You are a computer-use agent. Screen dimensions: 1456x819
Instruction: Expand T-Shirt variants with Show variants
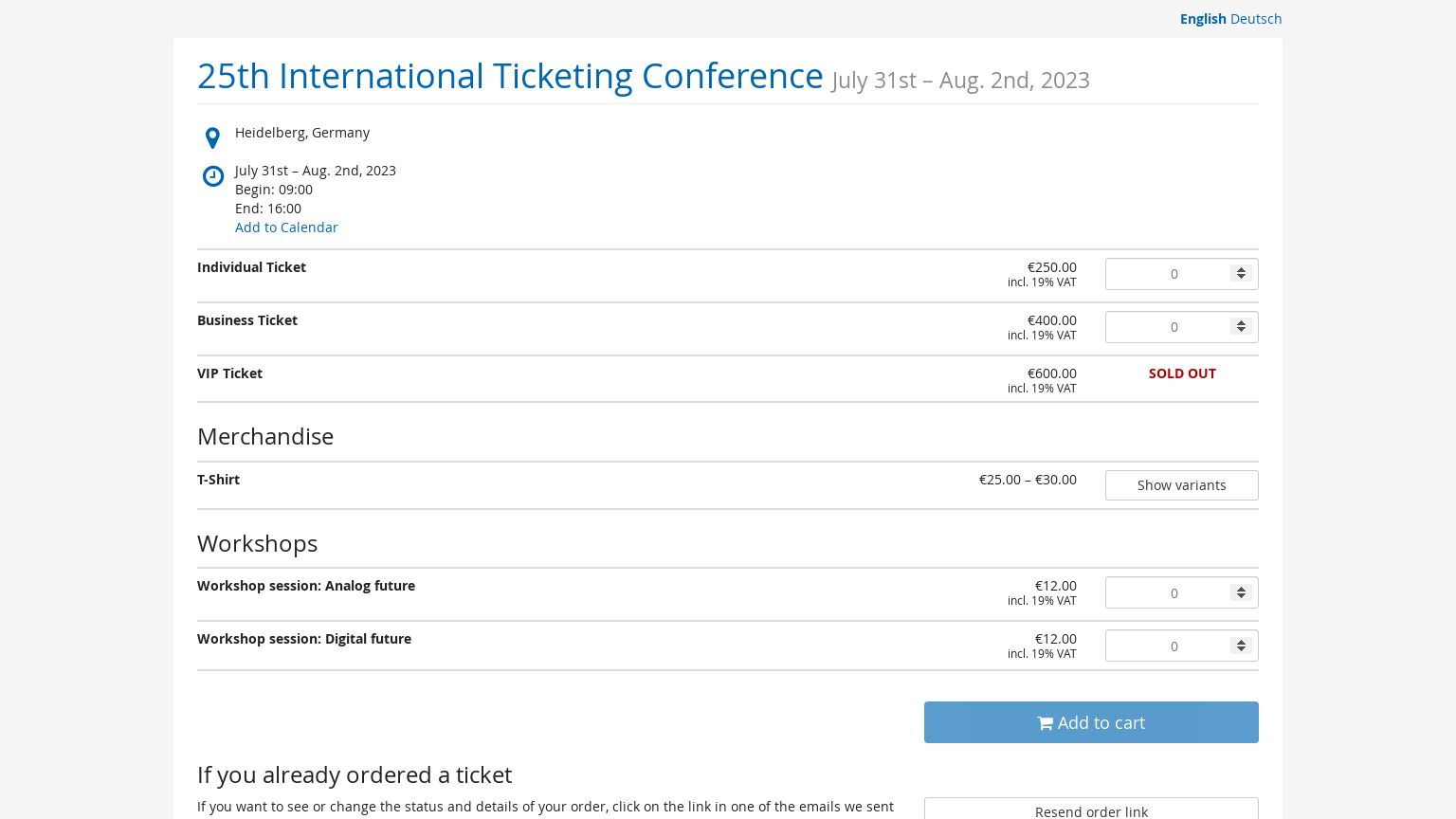[1181, 485]
